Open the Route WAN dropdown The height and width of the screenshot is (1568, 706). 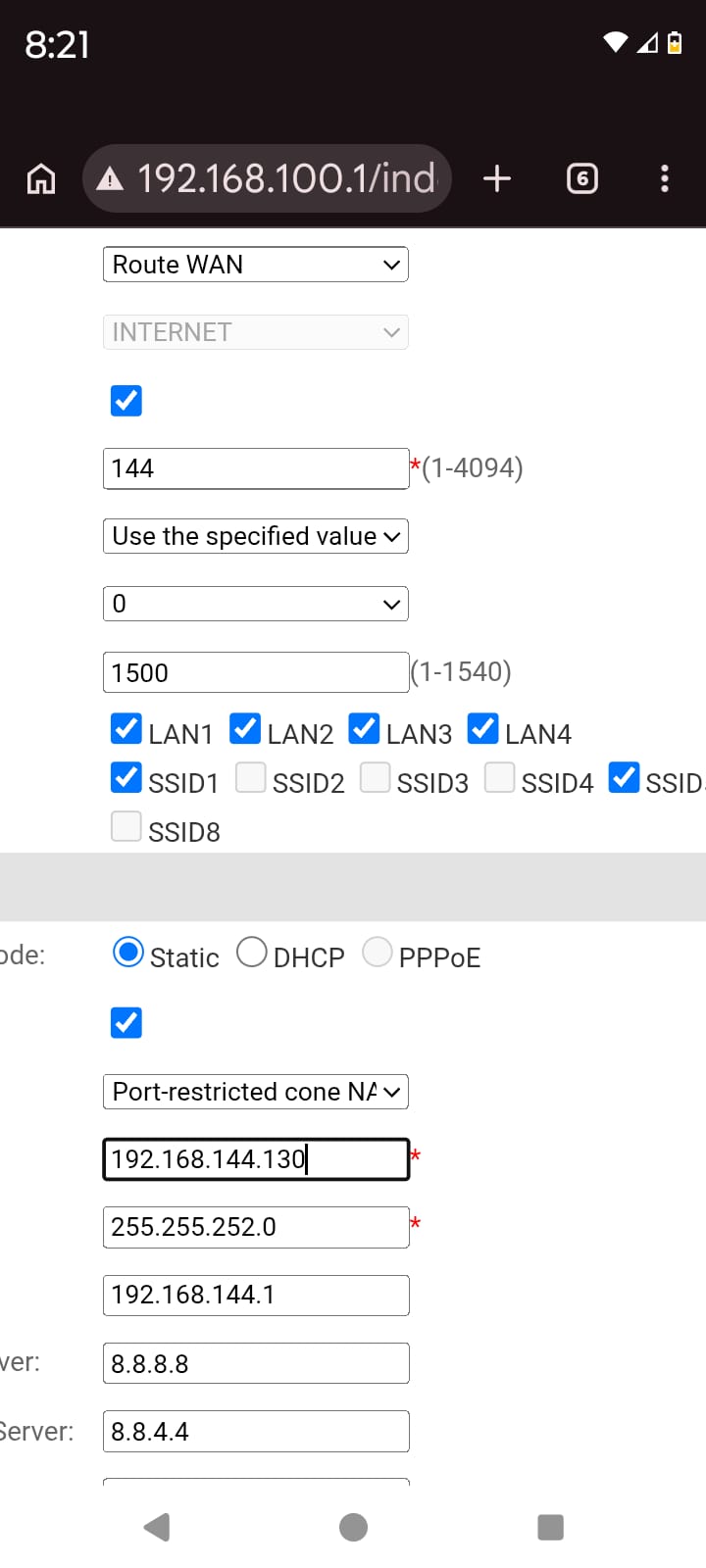point(256,265)
